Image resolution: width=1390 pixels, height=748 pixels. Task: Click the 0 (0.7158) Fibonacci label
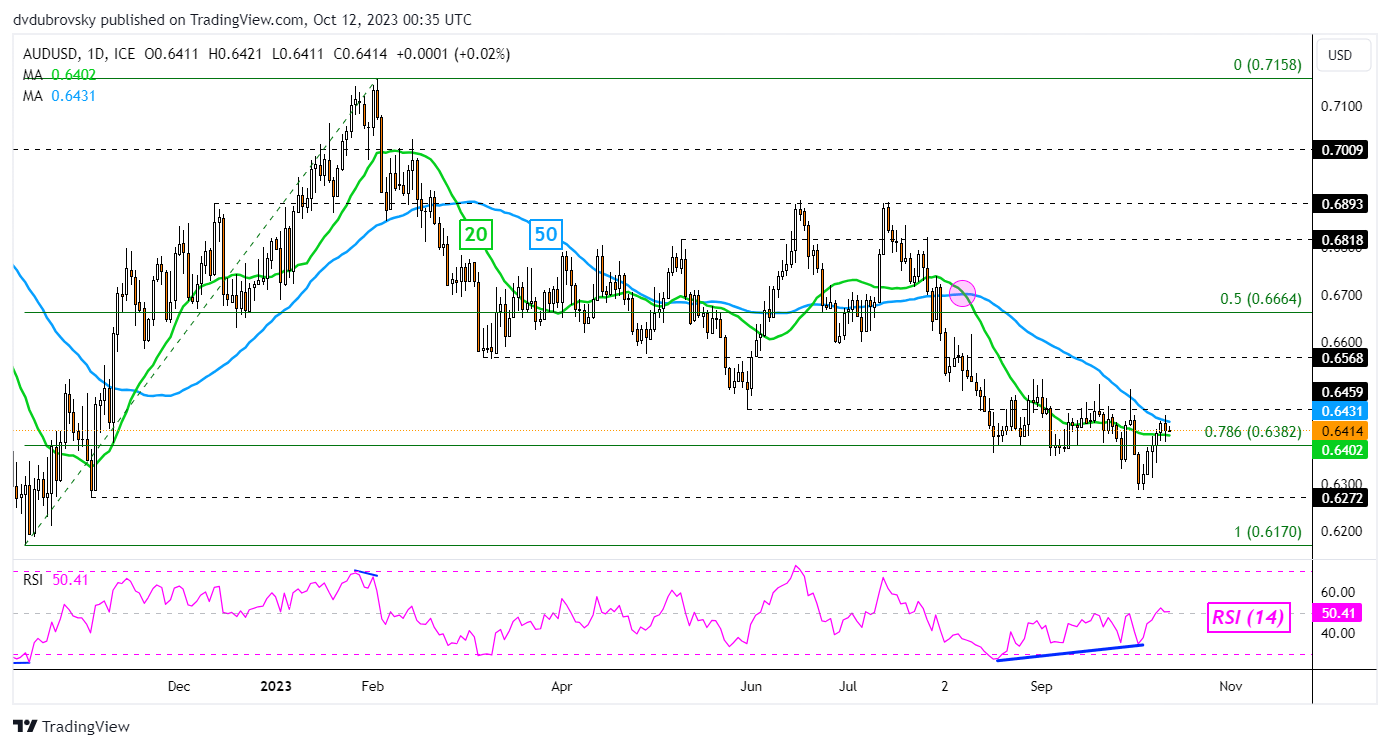tap(1265, 65)
